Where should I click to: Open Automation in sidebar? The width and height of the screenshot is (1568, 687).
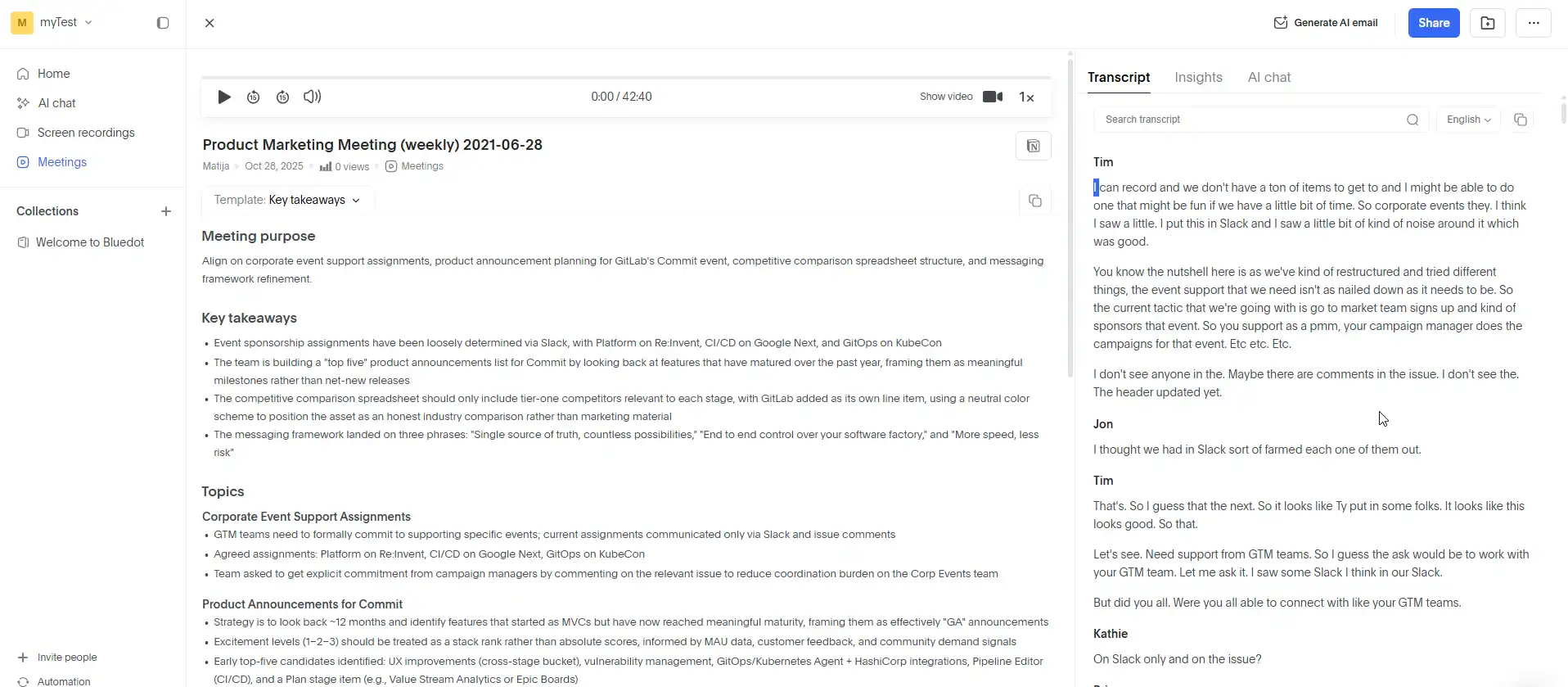click(64, 681)
